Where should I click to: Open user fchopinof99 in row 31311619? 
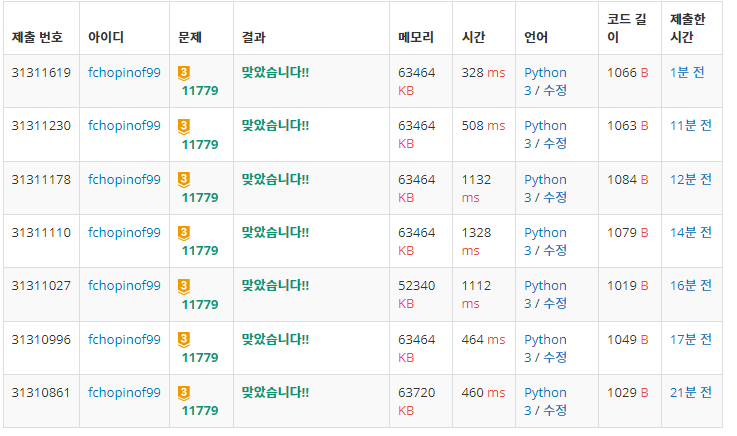(124, 73)
